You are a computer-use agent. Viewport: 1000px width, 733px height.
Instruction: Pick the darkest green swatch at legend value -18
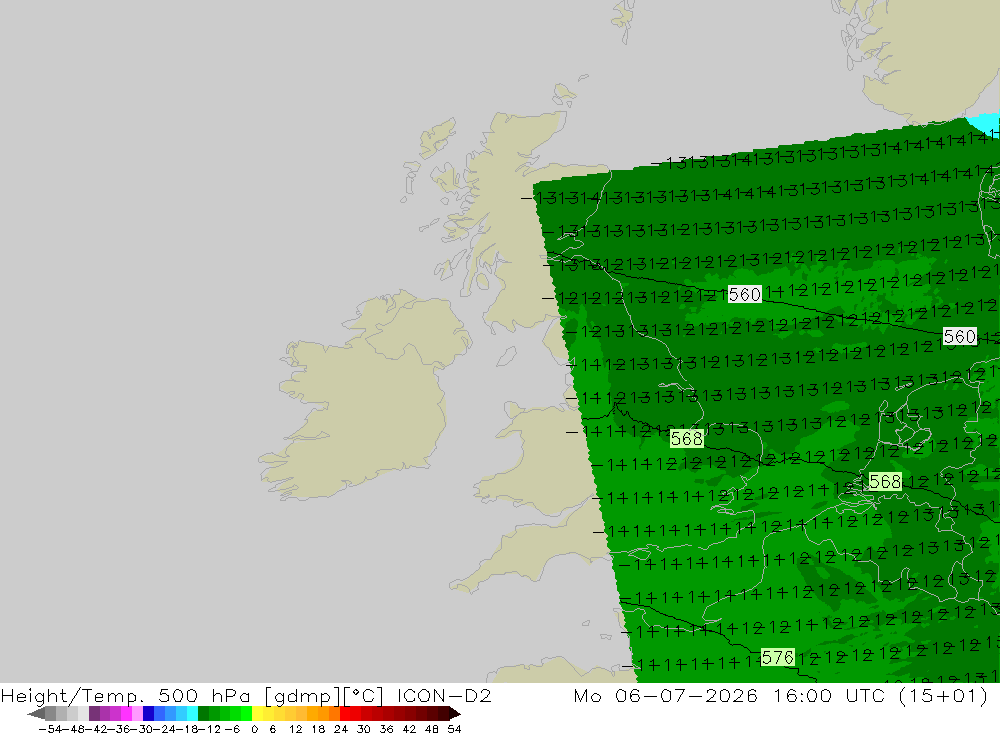[203, 713]
